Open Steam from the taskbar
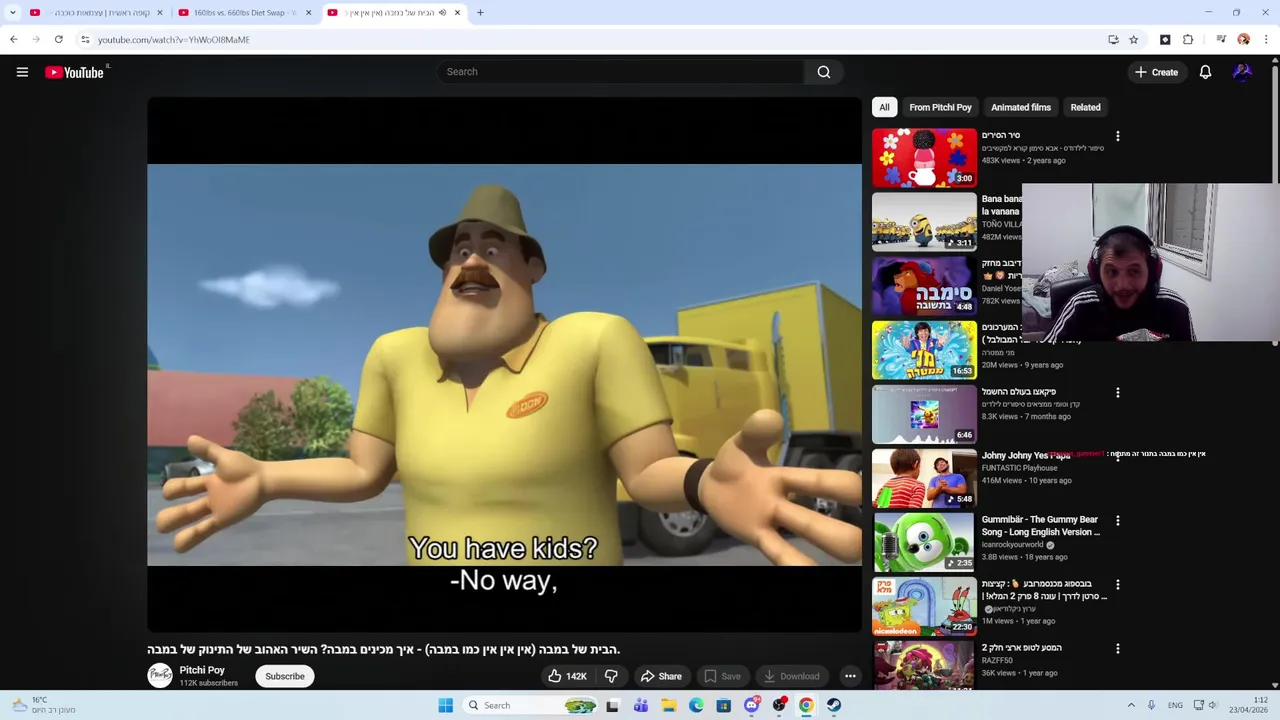The image size is (1280, 720). (x=833, y=705)
